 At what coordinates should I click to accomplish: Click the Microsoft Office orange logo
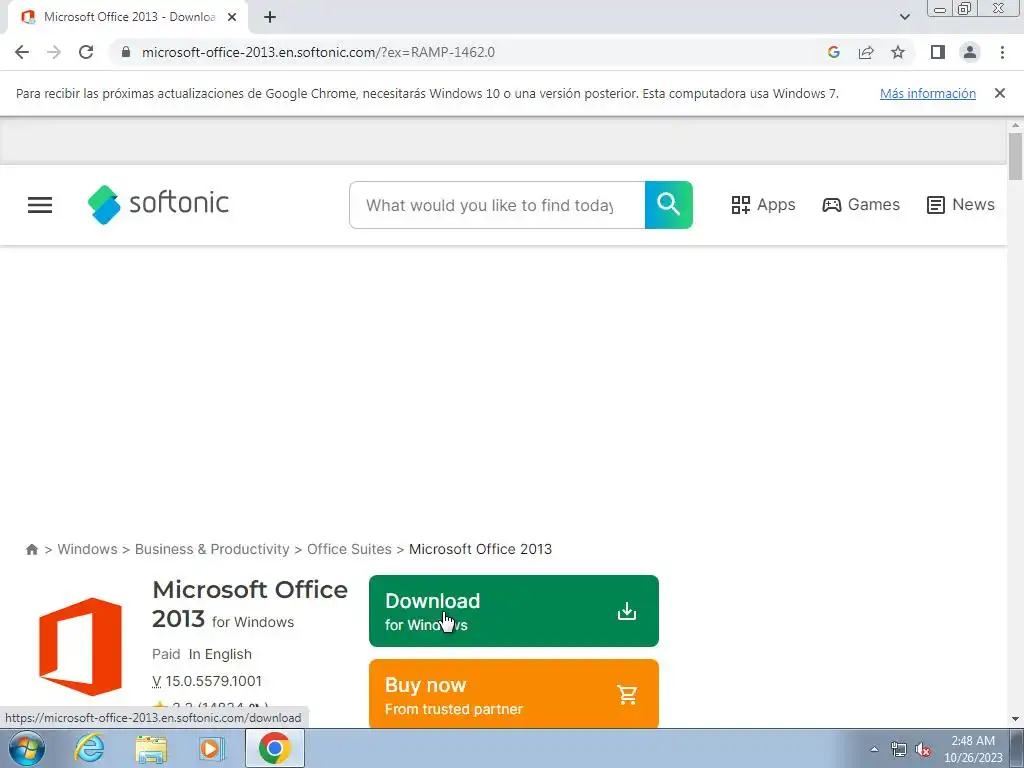80,647
